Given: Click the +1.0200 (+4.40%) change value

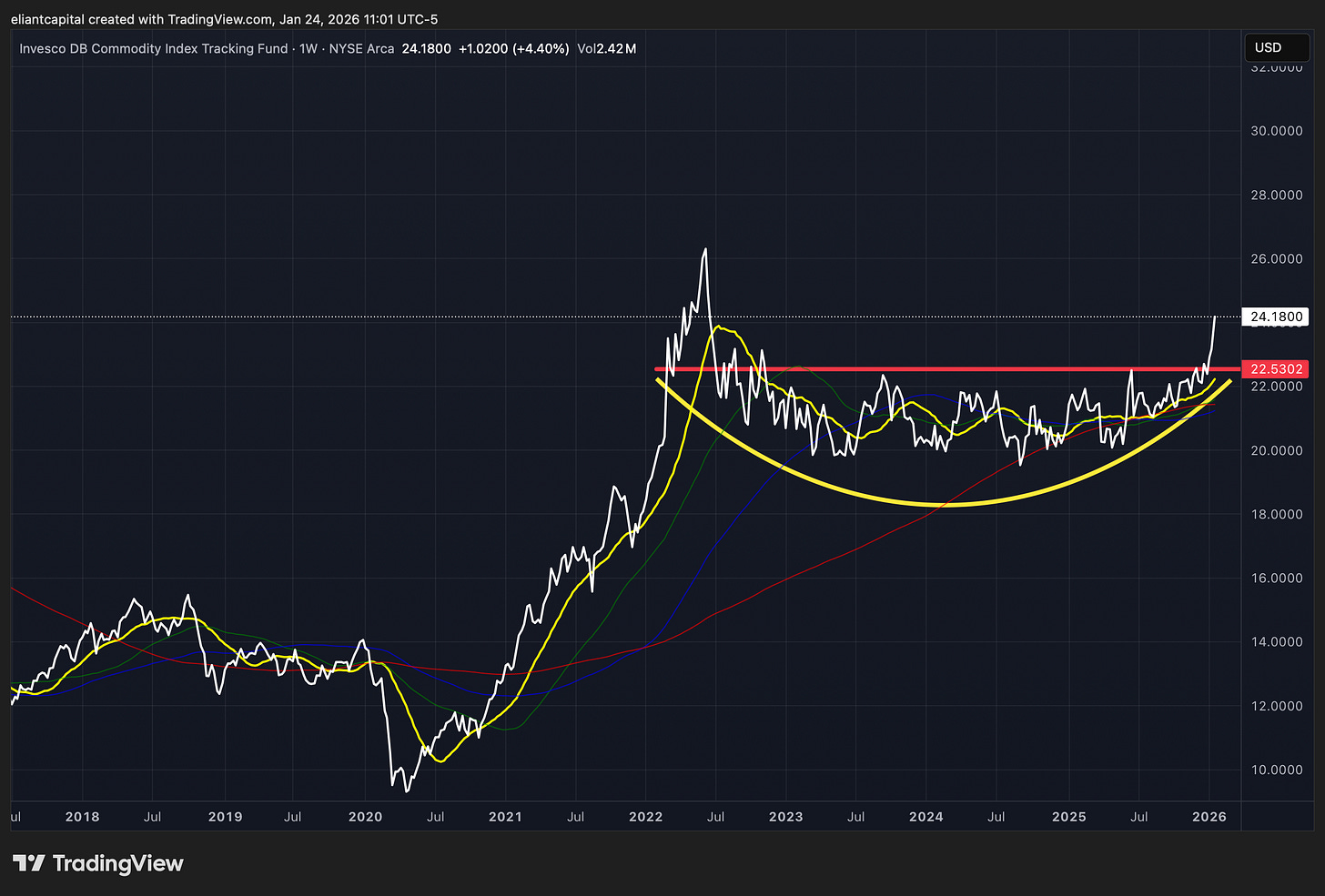Looking at the screenshot, I should pyautogui.click(x=513, y=48).
